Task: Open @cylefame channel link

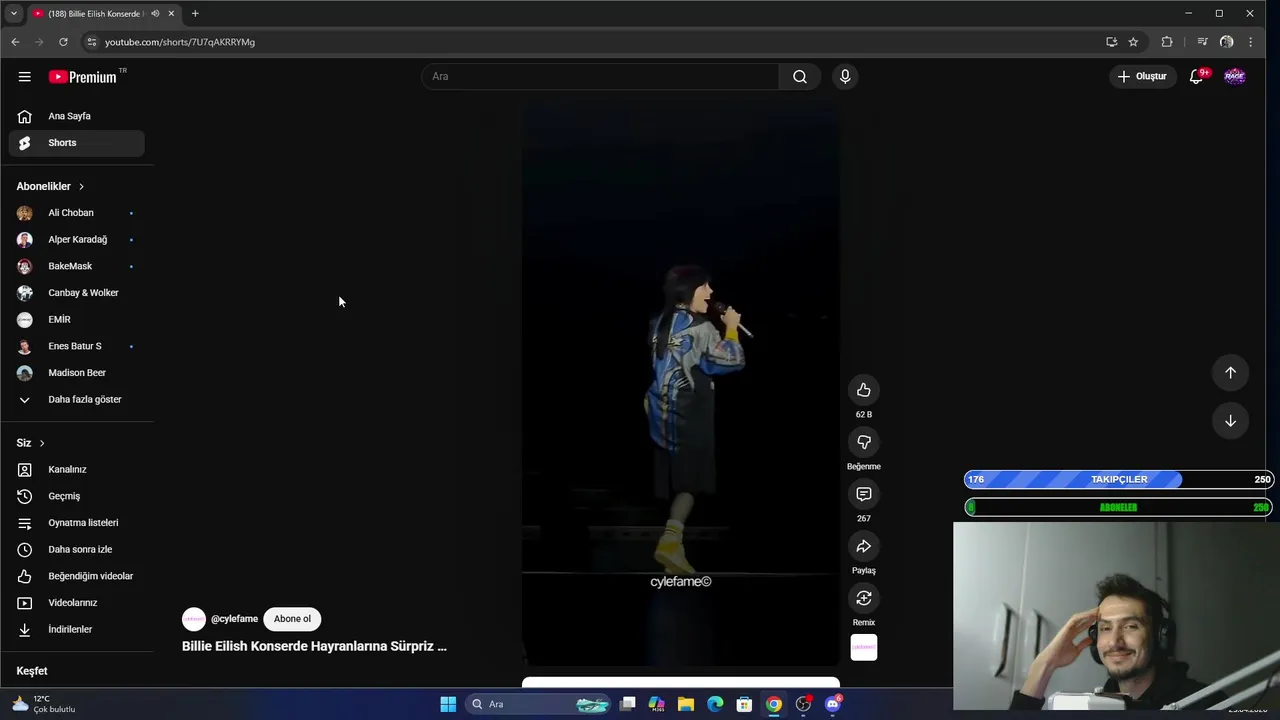Action: 234,619
